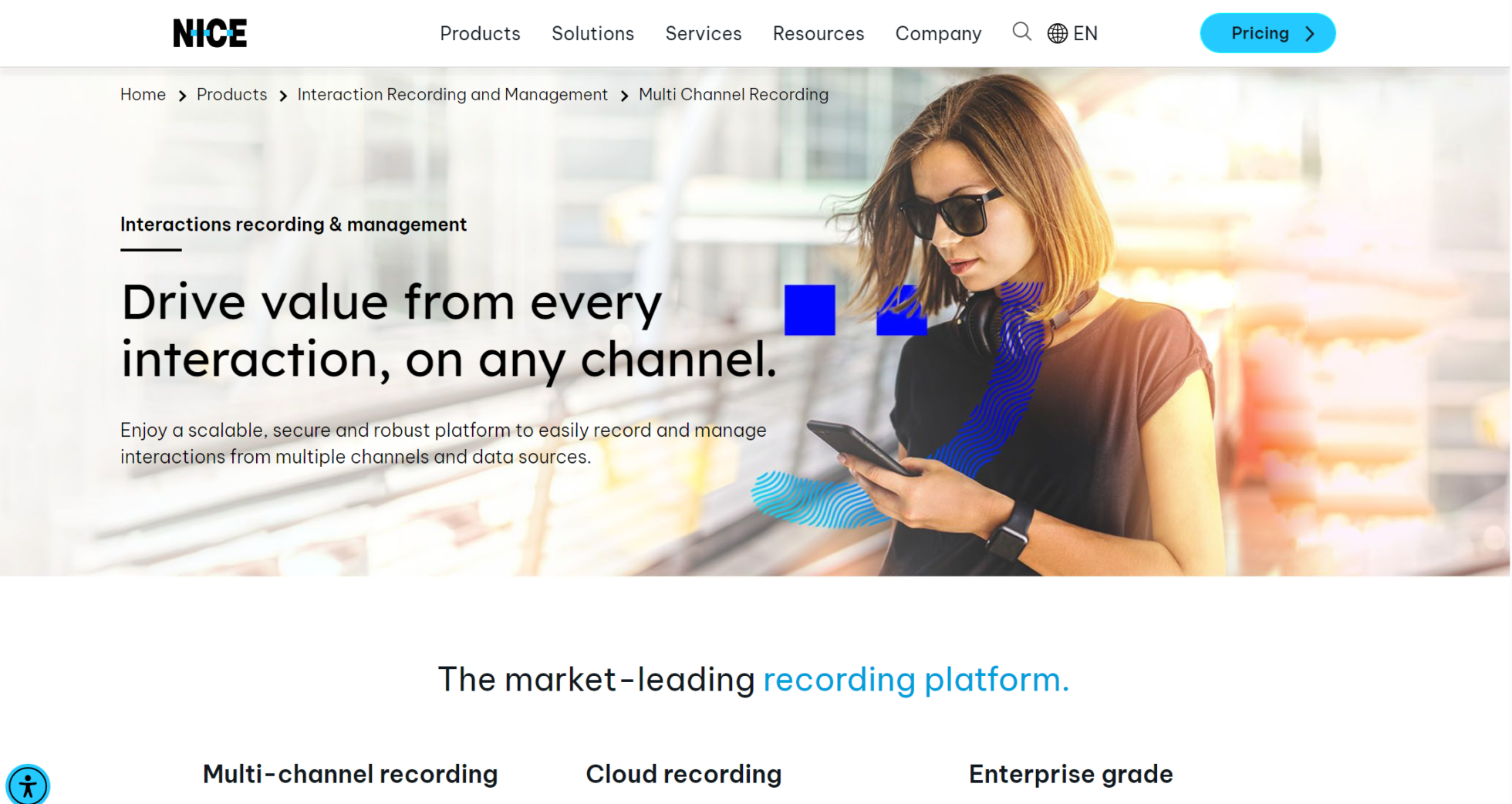Open Interaction Recording and Management breadcrumb

pos(452,95)
